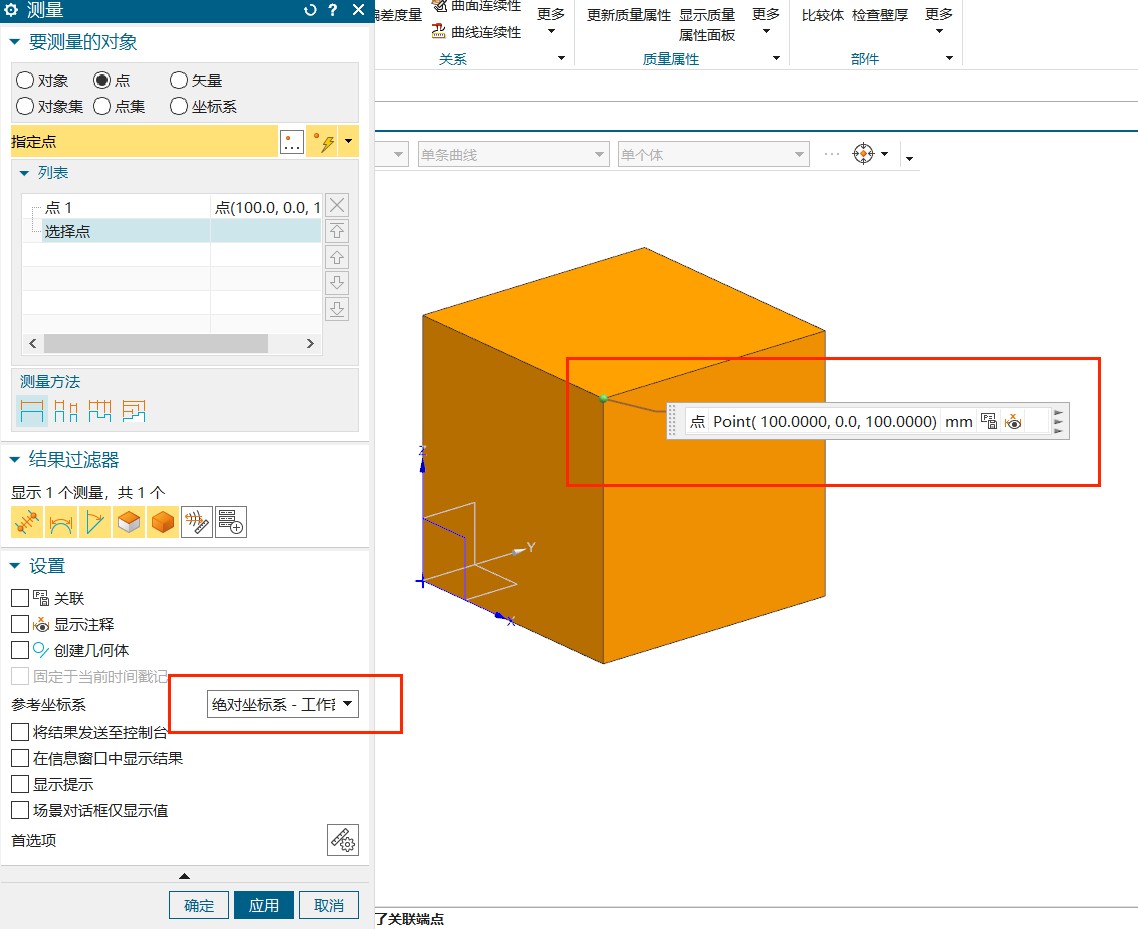Enable the 显示注释 checkbox
Image resolution: width=1138 pixels, height=929 pixels.
[x=20, y=624]
